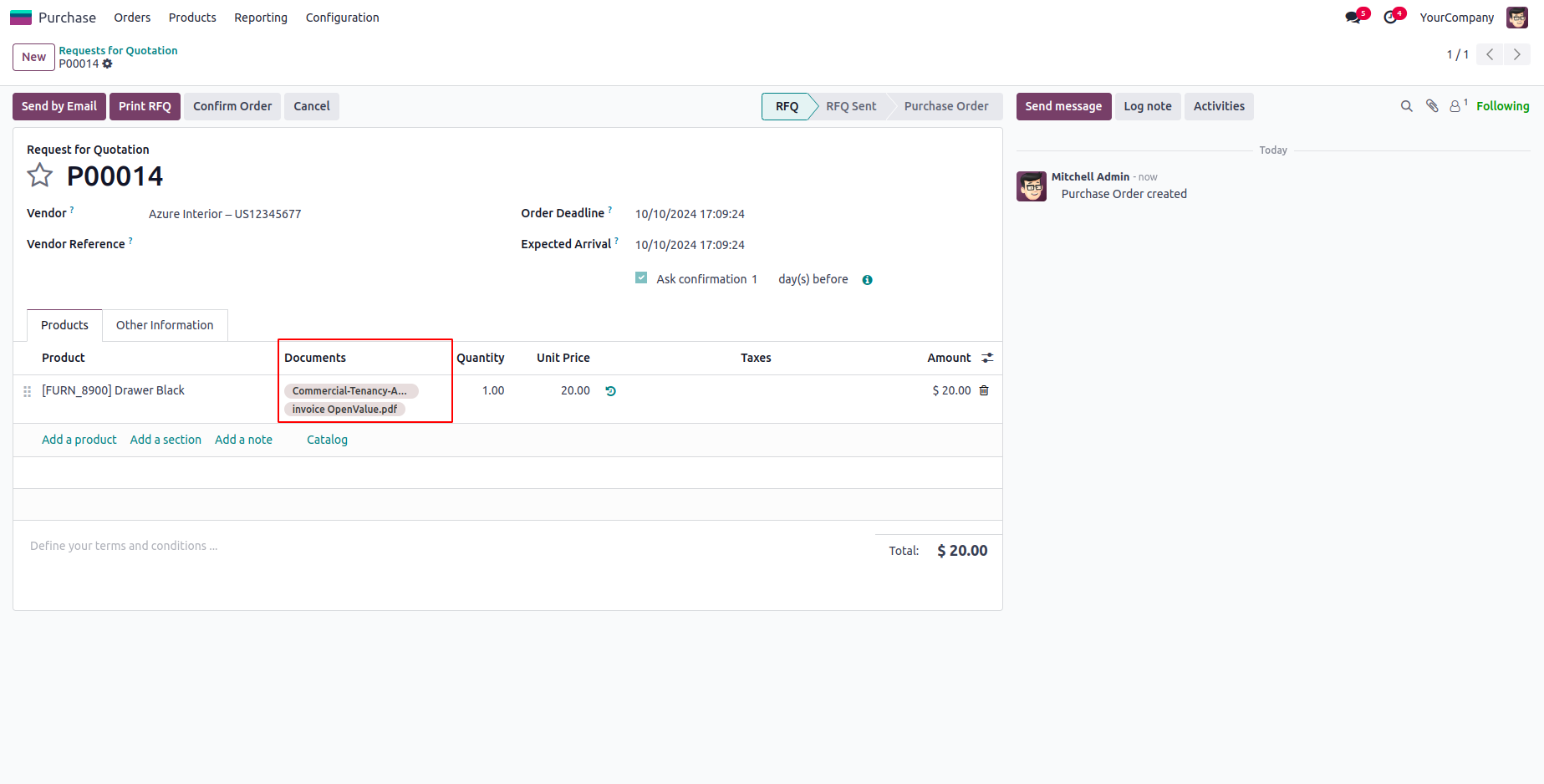Open the Reporting menu

point(261,18)
